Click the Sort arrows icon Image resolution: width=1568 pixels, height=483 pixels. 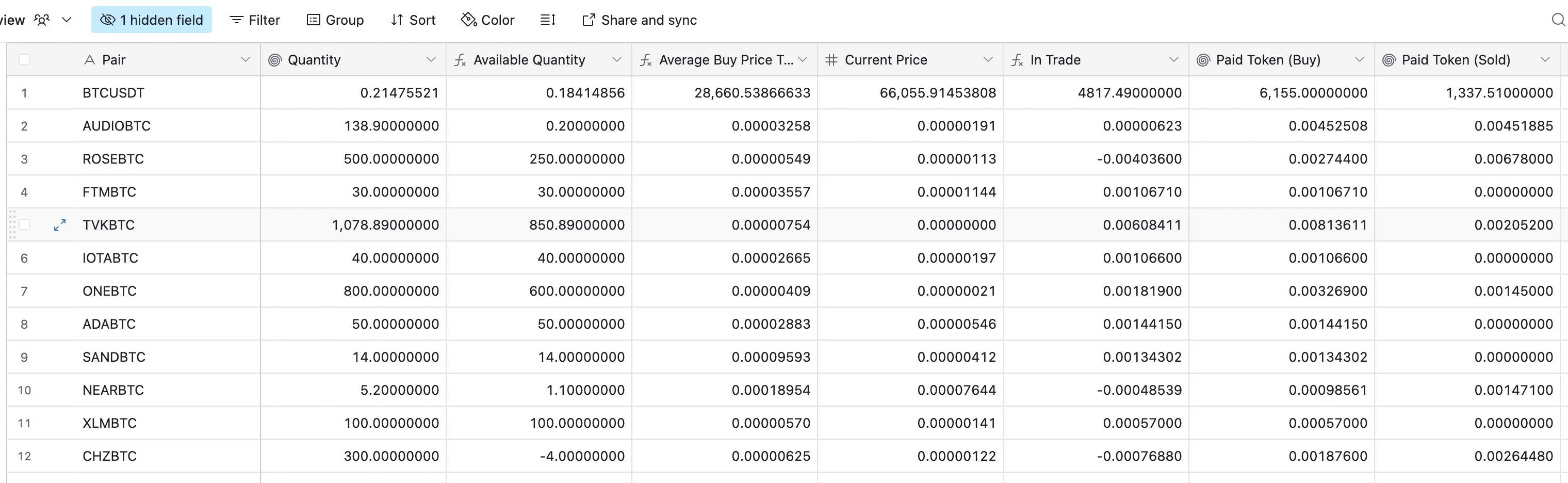(397, 20)
